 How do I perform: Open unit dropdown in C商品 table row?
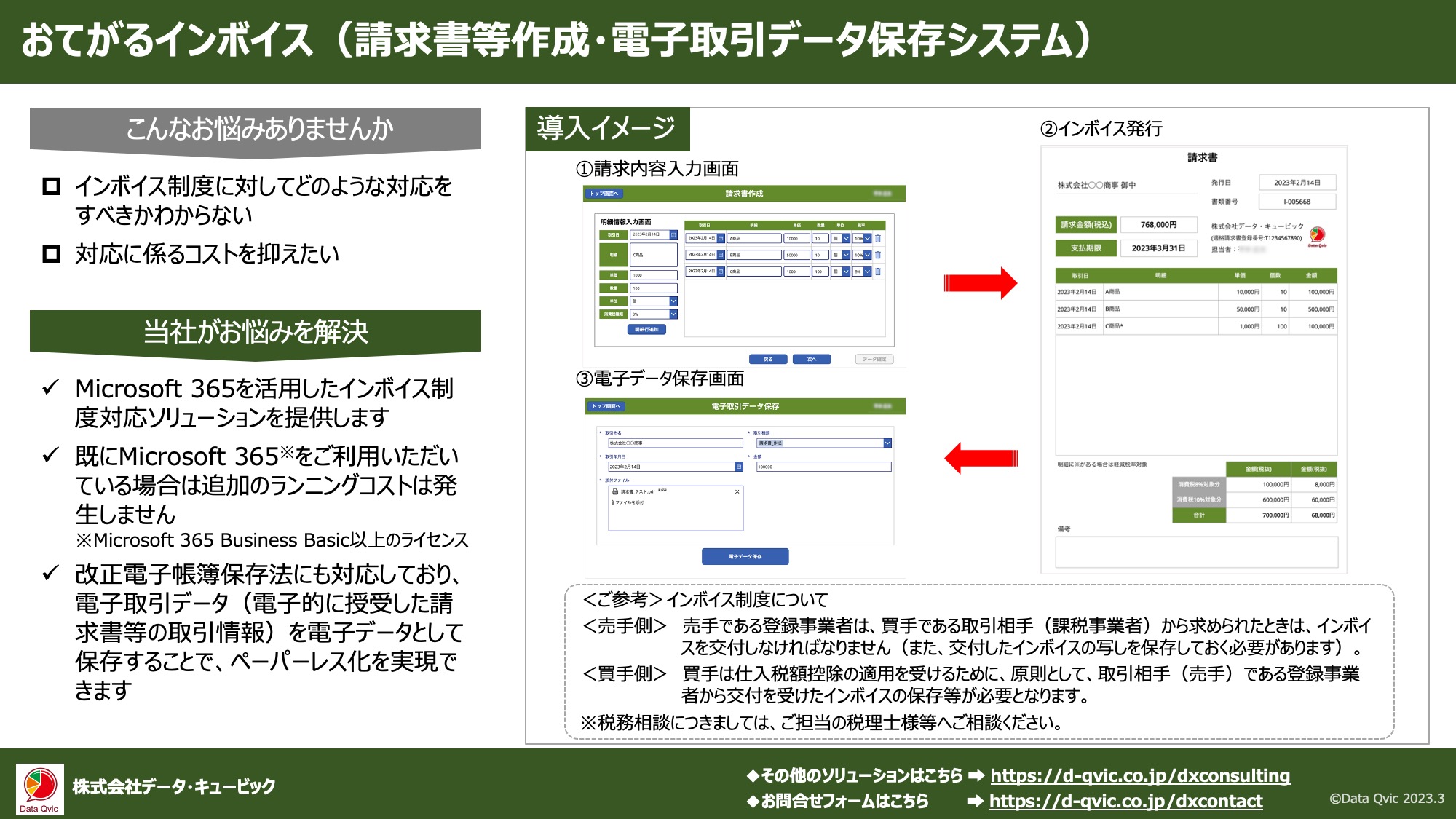point(846,272)
